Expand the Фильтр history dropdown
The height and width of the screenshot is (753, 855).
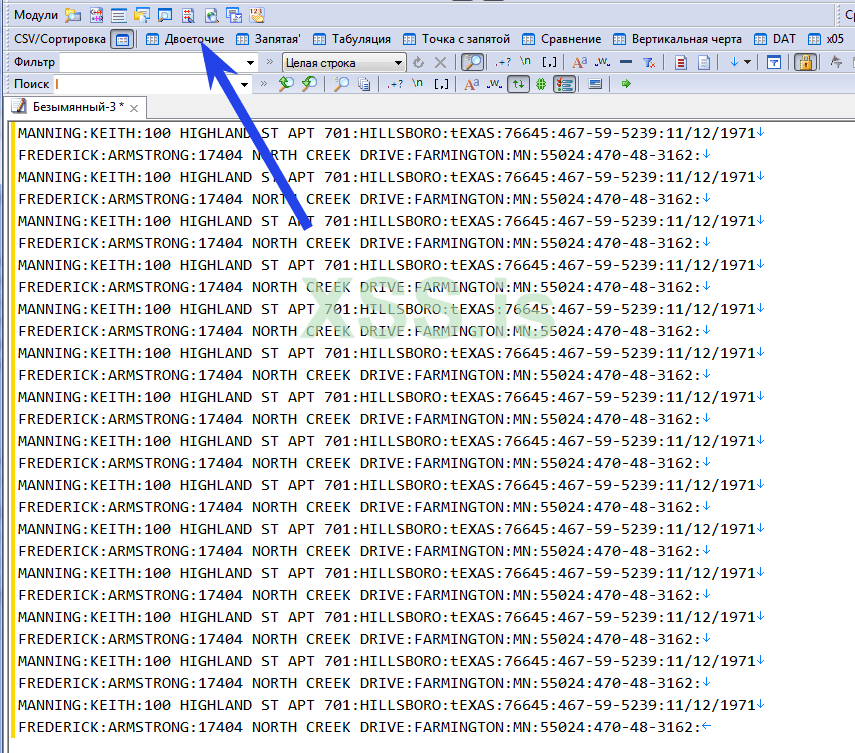click(x=250, y=63)
